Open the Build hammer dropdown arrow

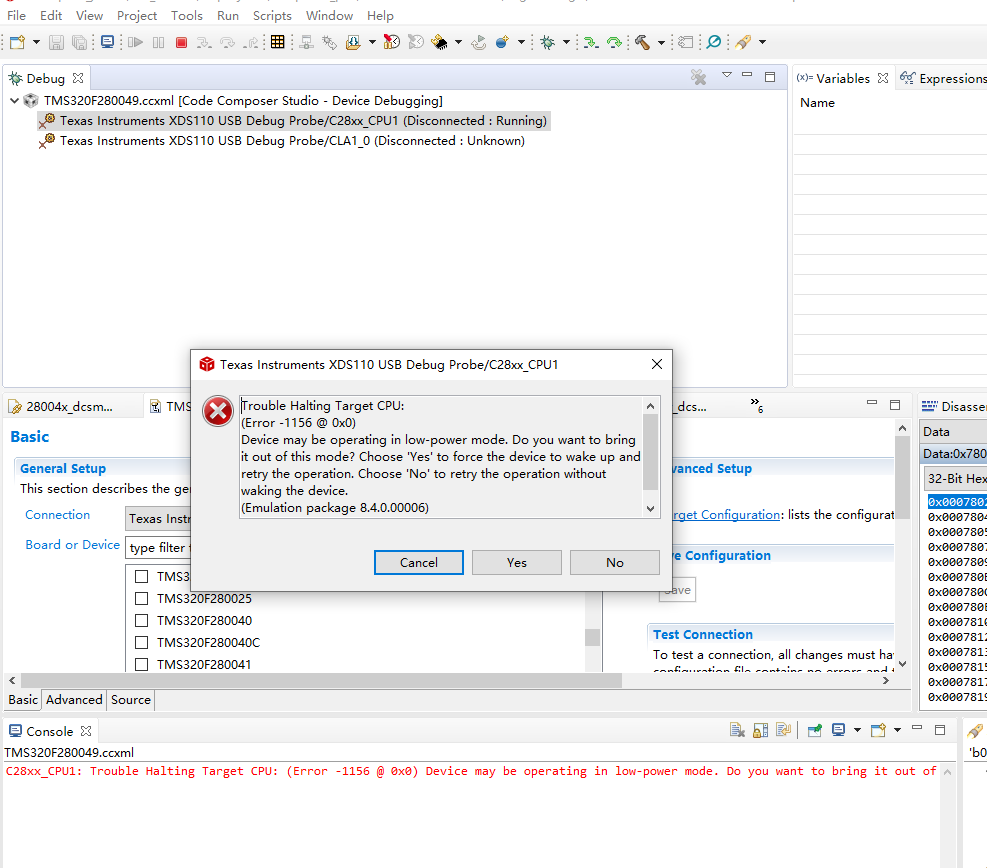661,42
